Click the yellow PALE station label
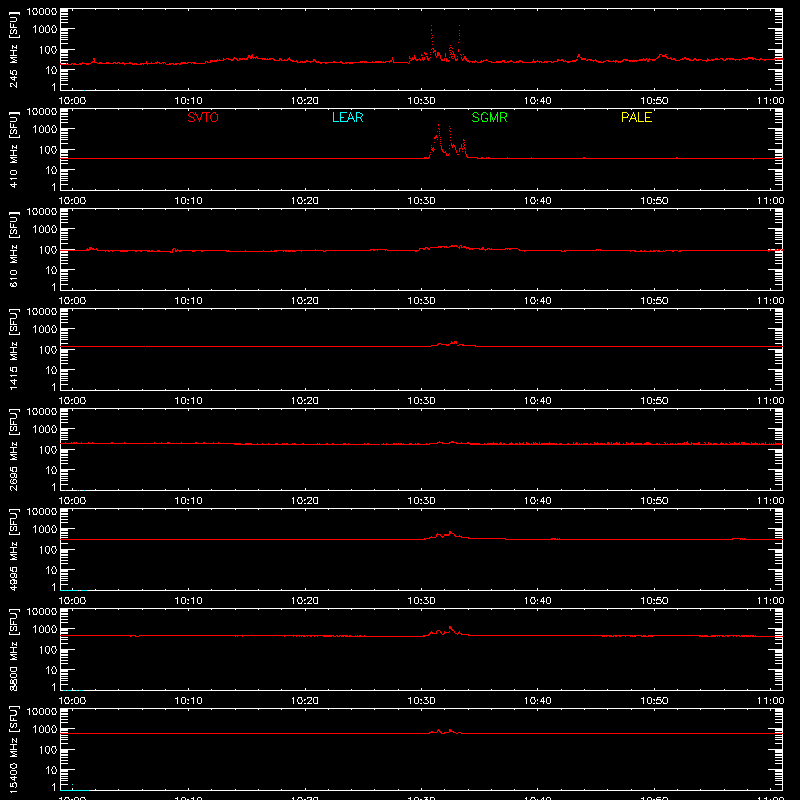Screen dimensions: 800x800 click(x=636, y=117)
